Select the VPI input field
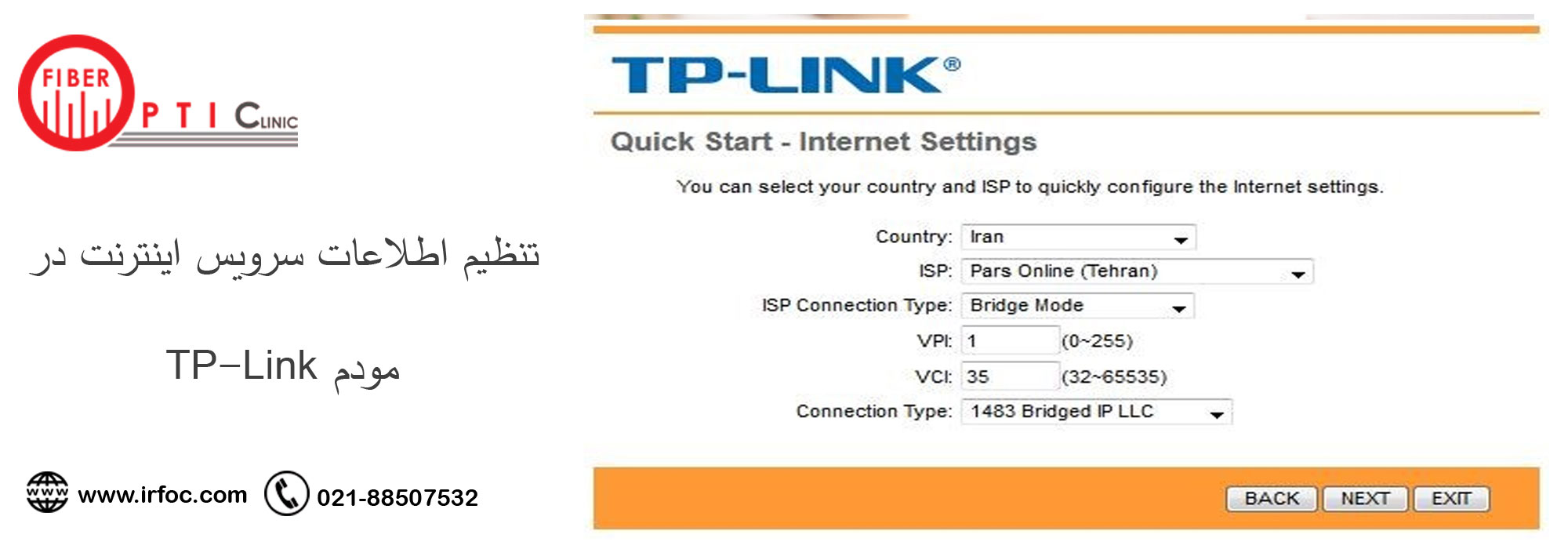1568x549 pixels. tap(1007, 341)
